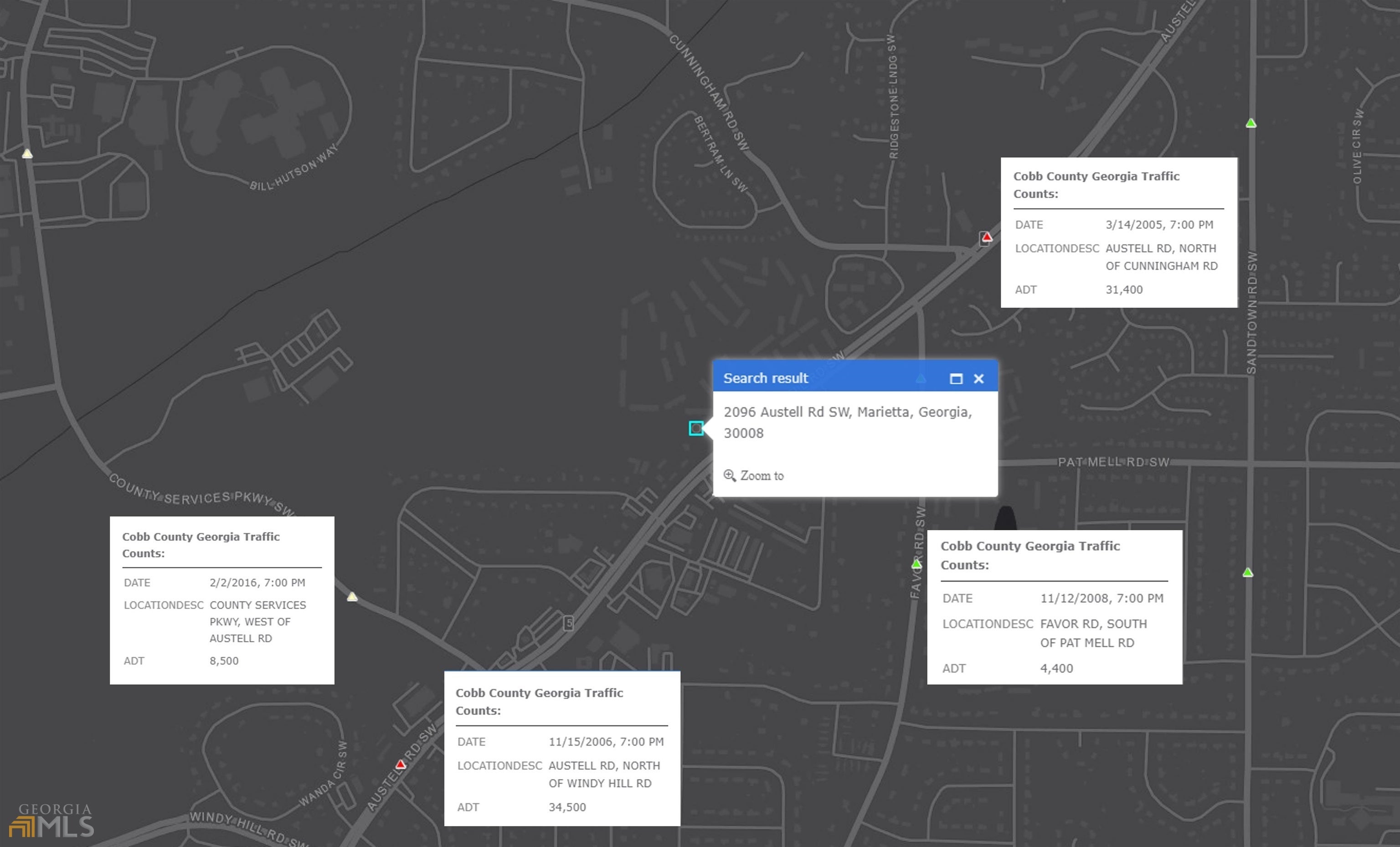Select the green triangle marker on Favor Rd
This screenshot has width=1400, height=847.
916,564
